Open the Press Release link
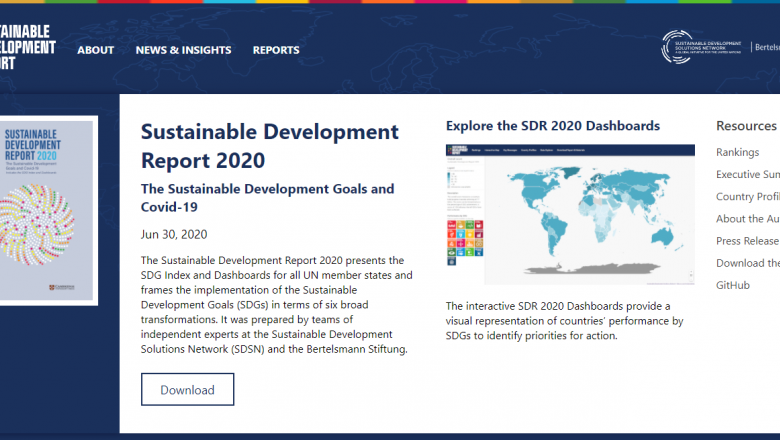Screen dimensions: 780x440 coord(748,241)
